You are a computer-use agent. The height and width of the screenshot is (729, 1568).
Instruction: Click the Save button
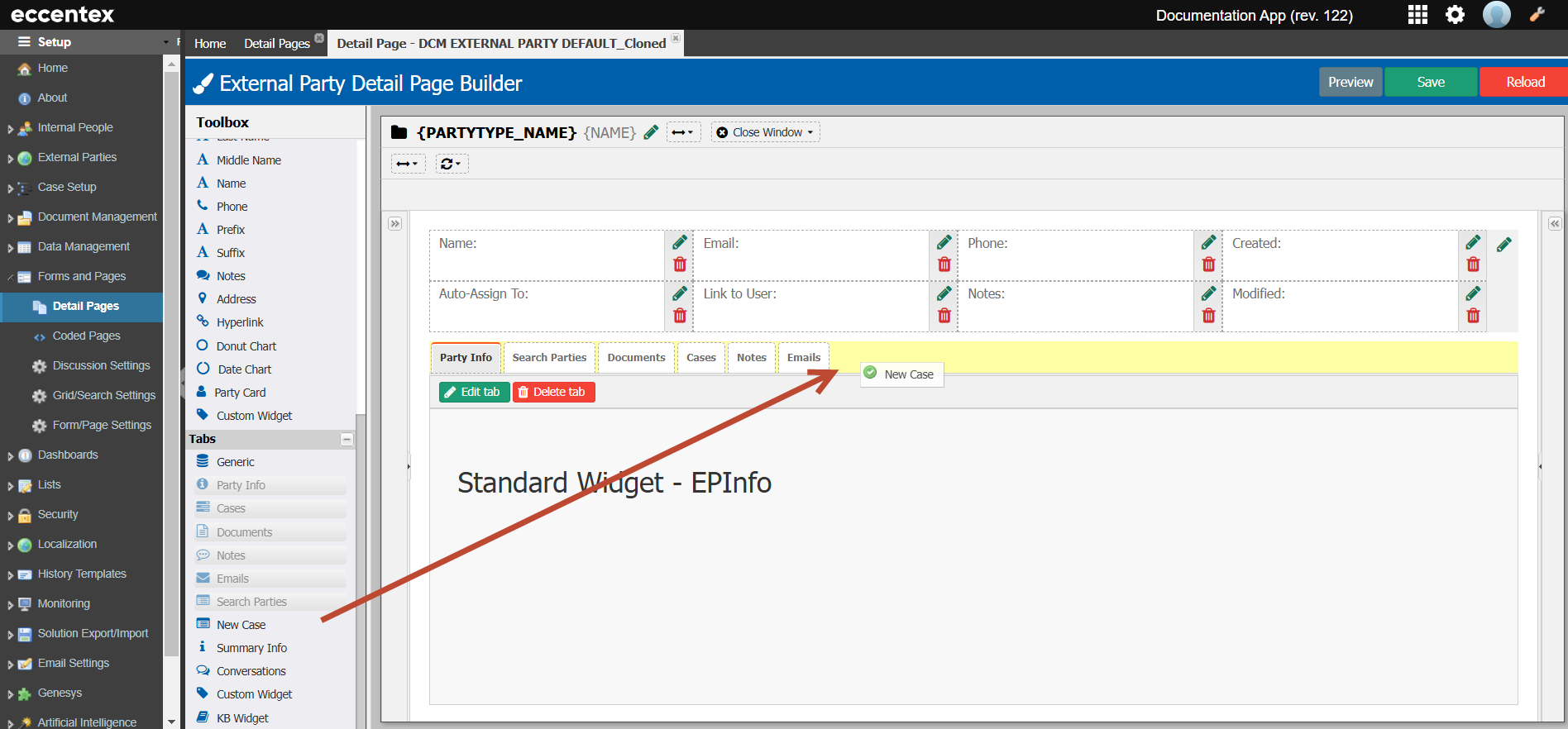pos(1431,82)
